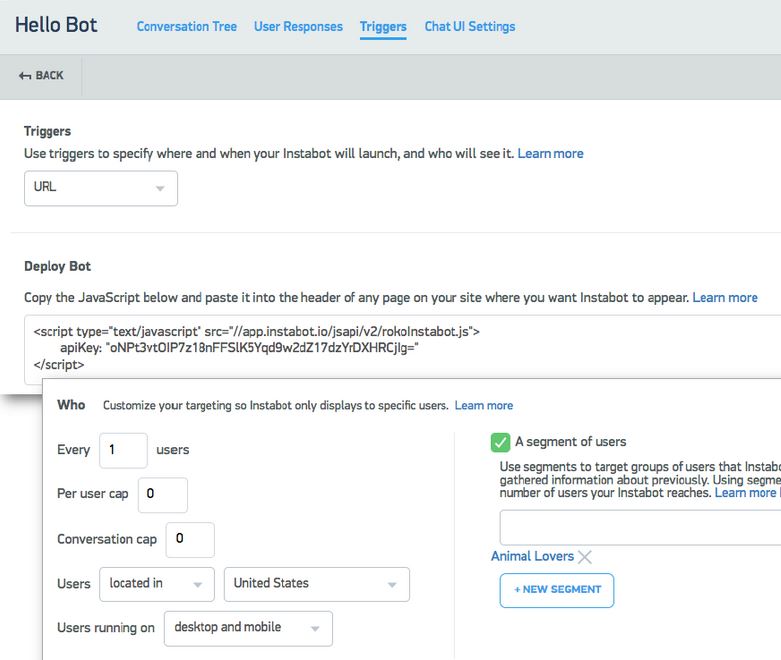Click the segment search input field
This screenshot has height=660, width=781.
(x=640, y=528)
